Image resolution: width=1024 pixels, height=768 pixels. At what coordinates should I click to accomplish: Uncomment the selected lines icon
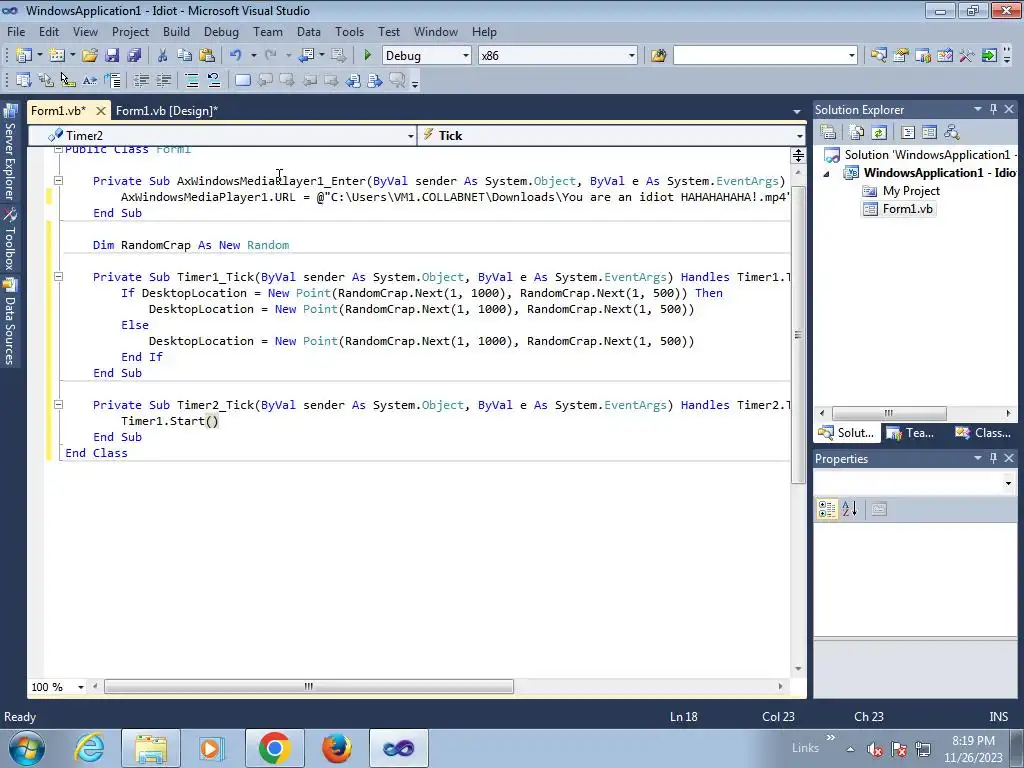214,80
